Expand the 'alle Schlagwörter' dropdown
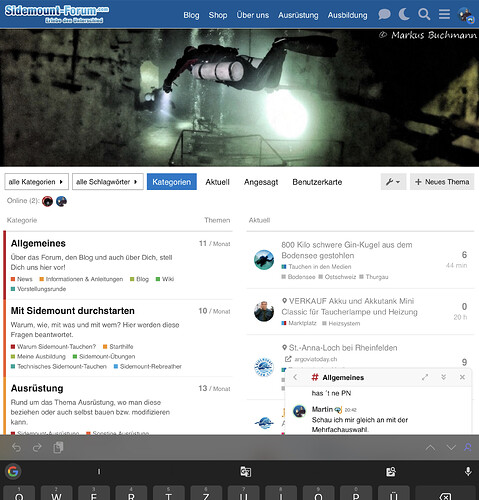The height and width of the screenshot is (500, 479). 108,182
